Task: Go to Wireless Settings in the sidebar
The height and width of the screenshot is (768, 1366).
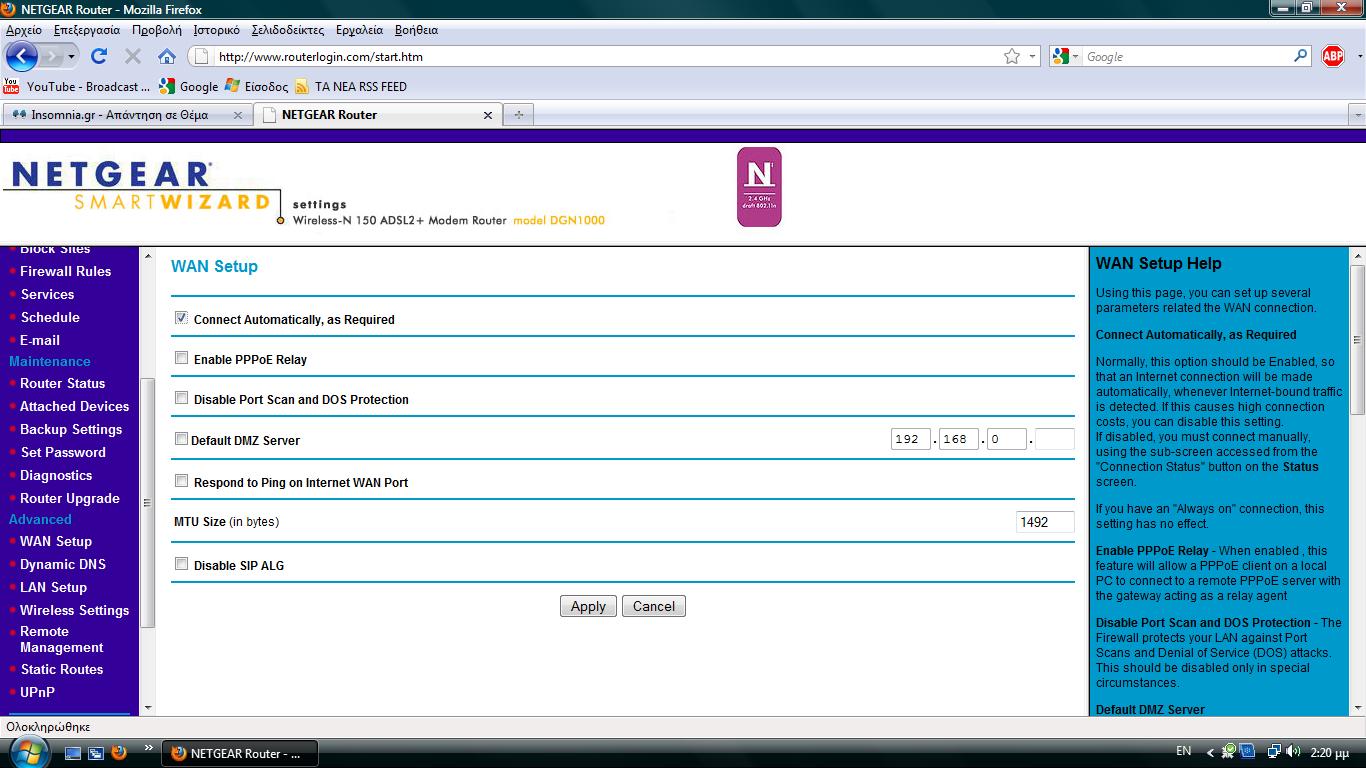Action: (74, 610)
